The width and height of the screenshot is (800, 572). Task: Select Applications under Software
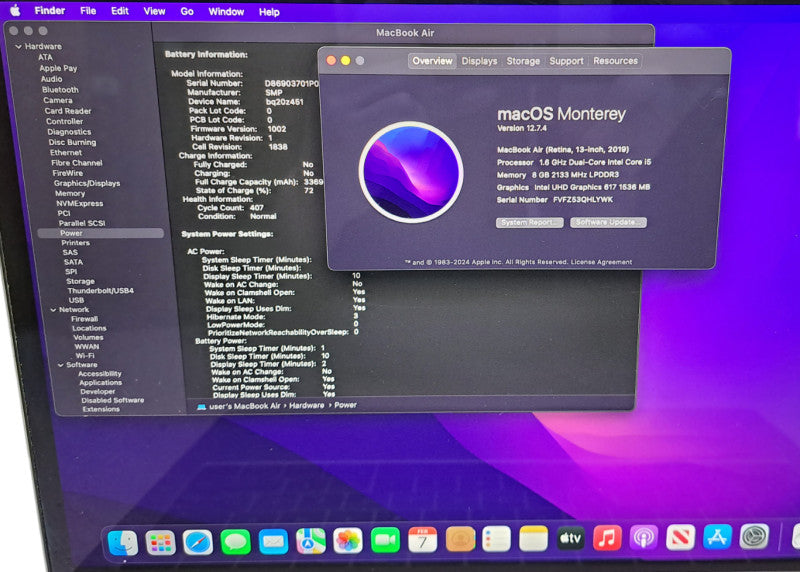[100, 383]
